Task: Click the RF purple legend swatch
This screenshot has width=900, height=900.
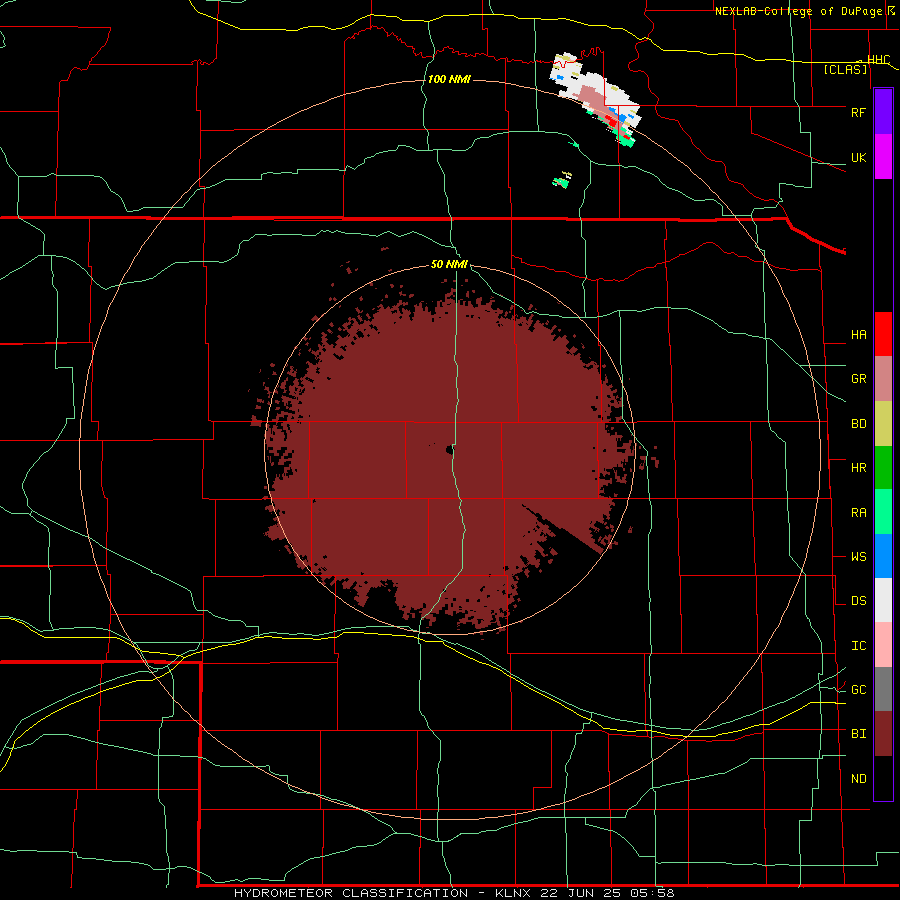Action: coord(883,111)
